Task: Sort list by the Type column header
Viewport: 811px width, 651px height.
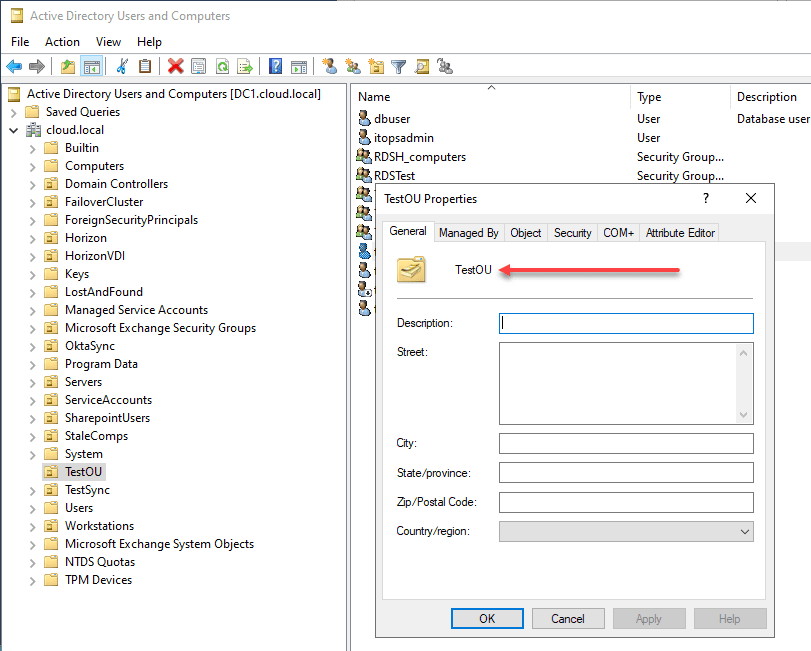Action: 680,97
